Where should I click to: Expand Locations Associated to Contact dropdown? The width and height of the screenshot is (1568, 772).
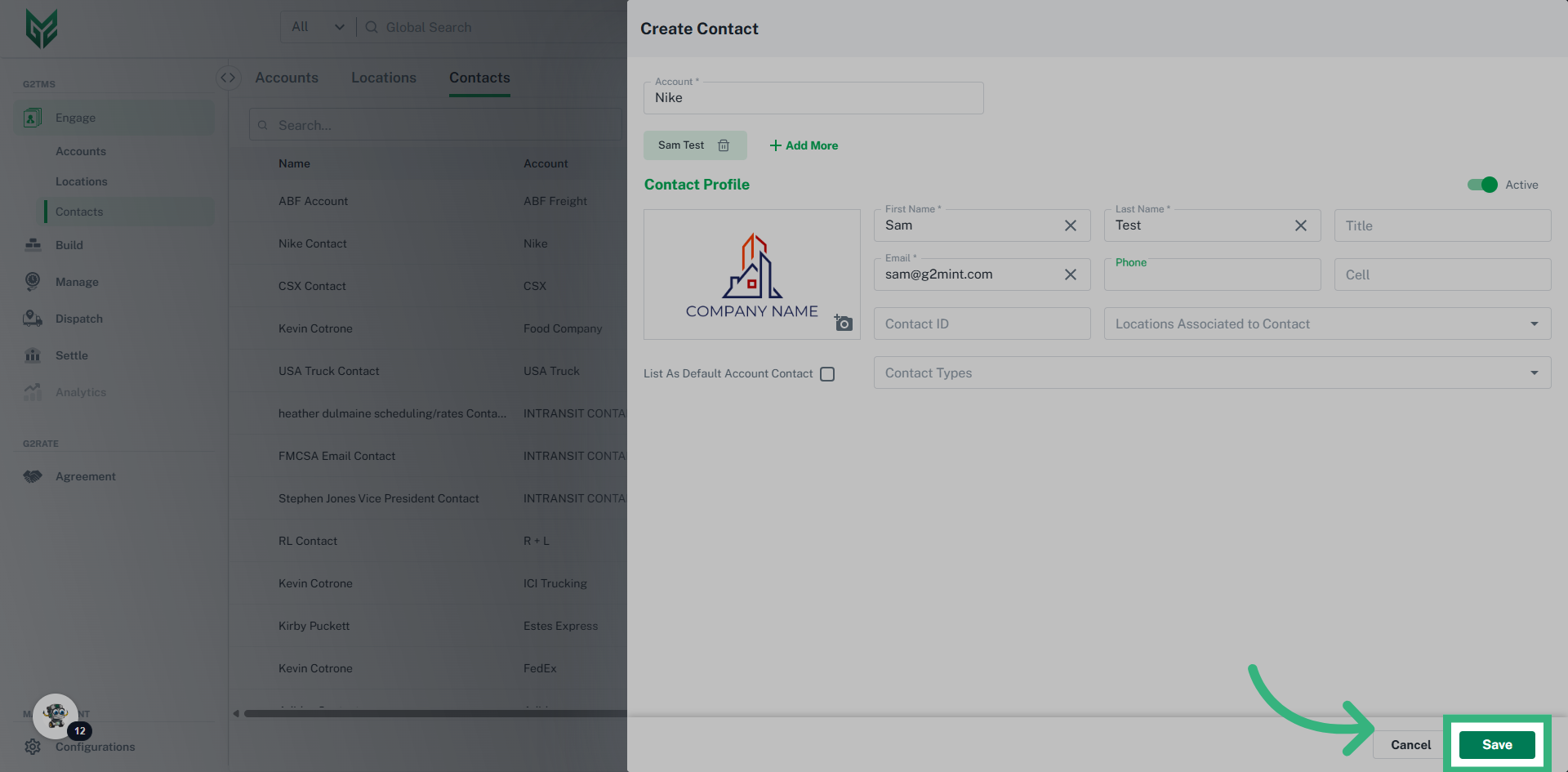tap(1534, 324)
